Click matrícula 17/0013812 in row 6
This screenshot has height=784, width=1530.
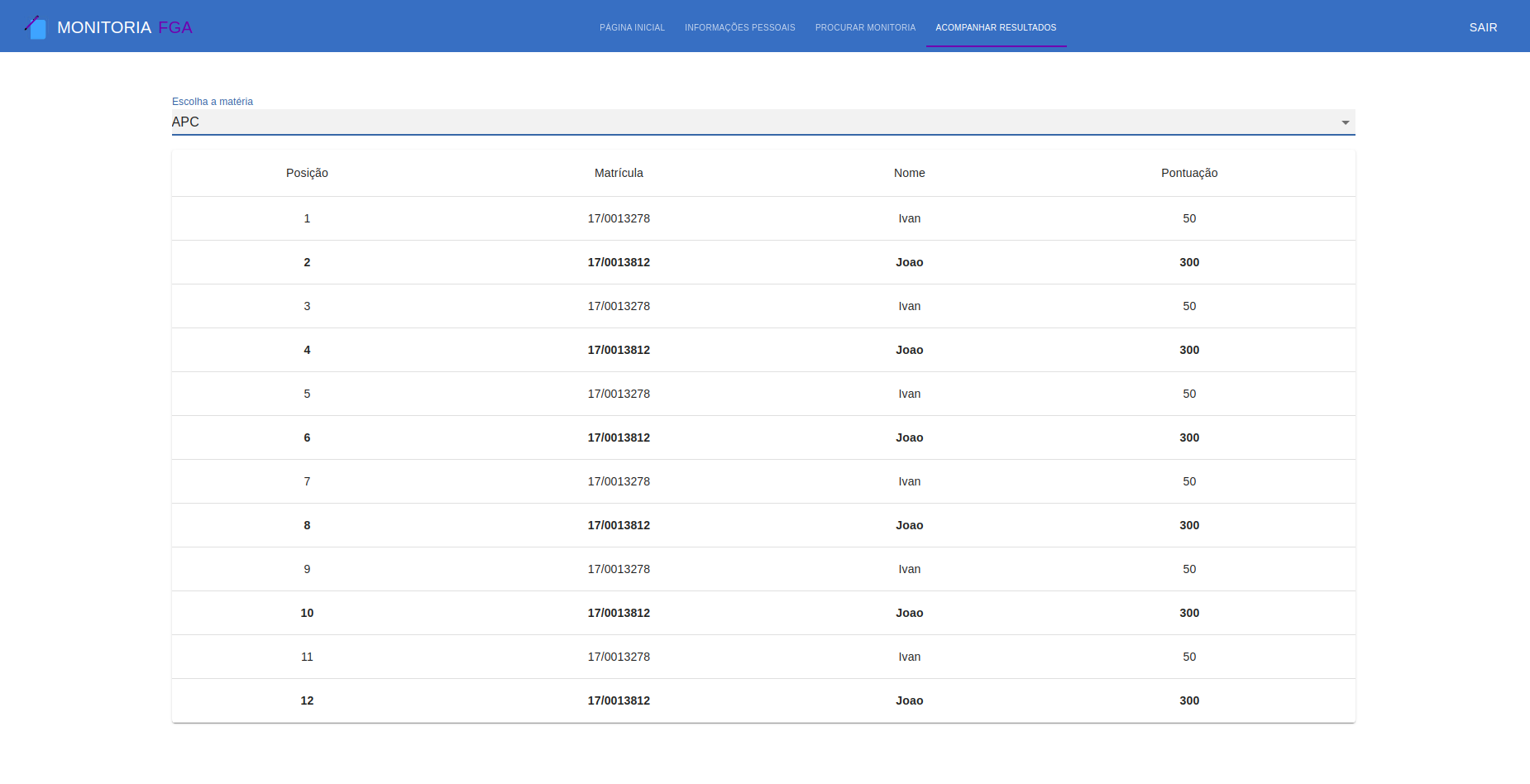pyautogui.click(x=619, y=437)
